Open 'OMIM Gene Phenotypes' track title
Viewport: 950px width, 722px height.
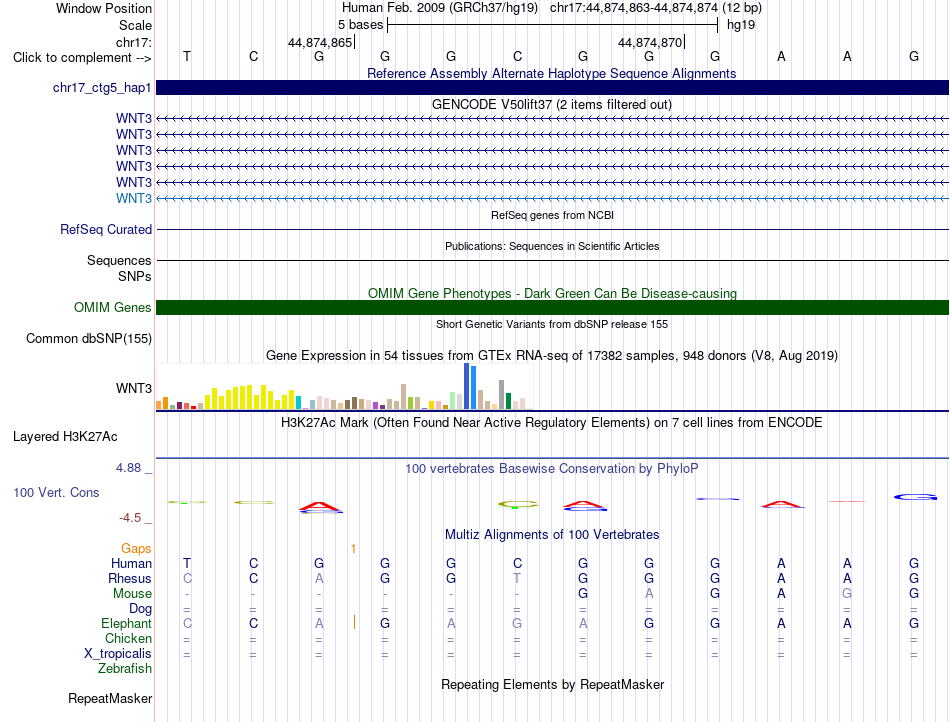552,293
